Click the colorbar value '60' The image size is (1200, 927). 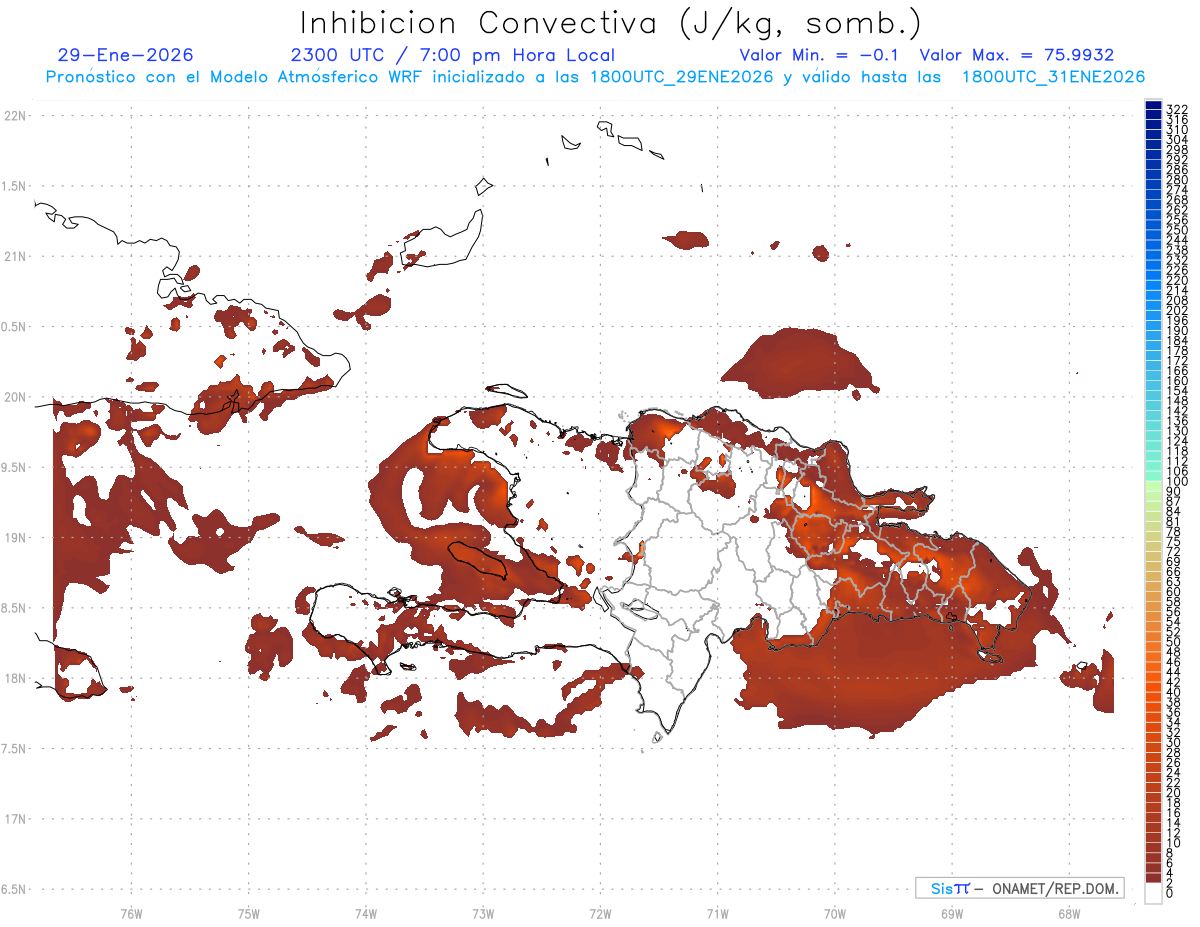pos(1174,592)
